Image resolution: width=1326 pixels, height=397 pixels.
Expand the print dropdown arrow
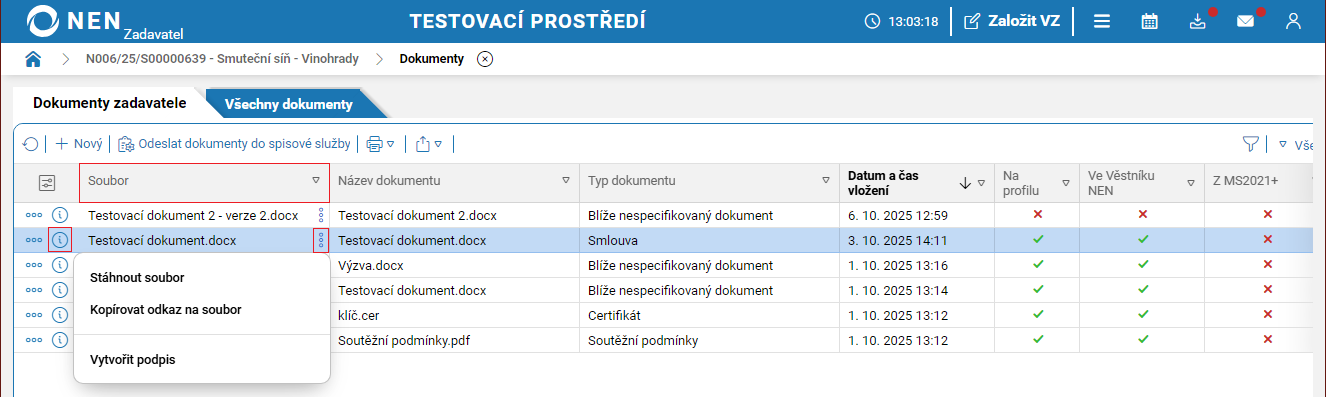(391, 144)
